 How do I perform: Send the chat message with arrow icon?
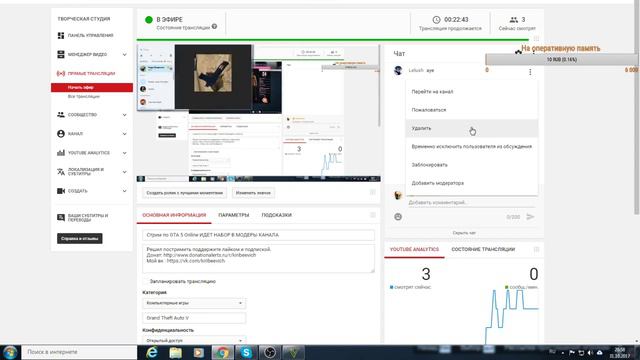pyautogui.click(x=530, y=217)
